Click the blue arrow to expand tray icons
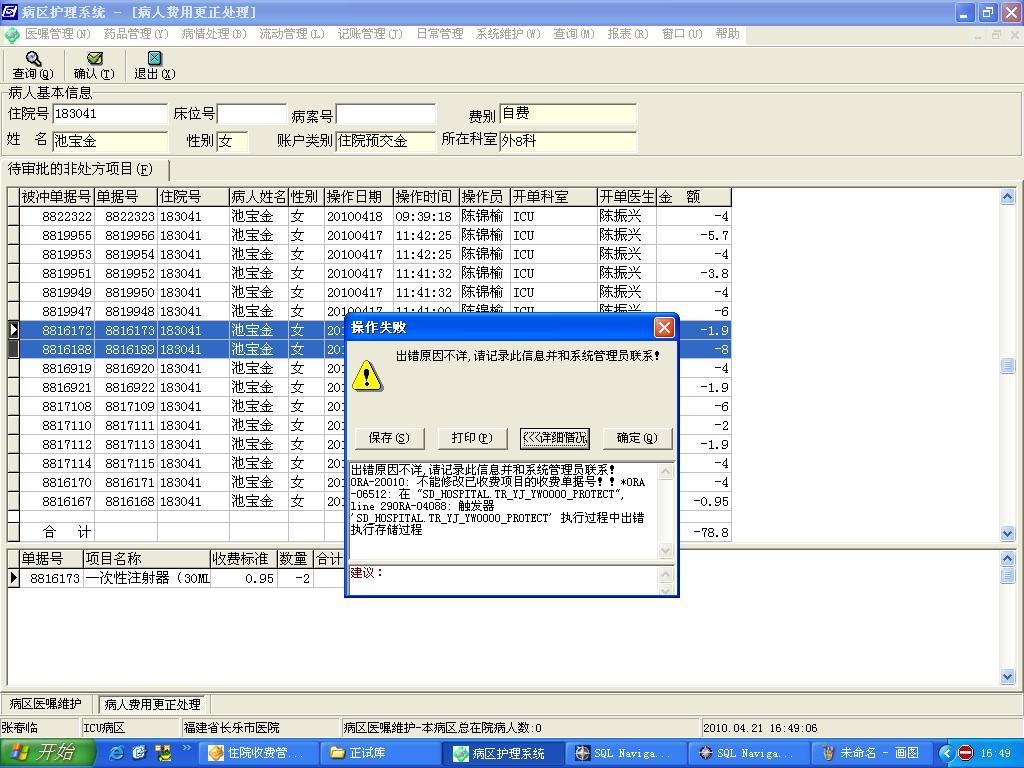Screen dimensions: 1024x768 [x=947, y=753]
